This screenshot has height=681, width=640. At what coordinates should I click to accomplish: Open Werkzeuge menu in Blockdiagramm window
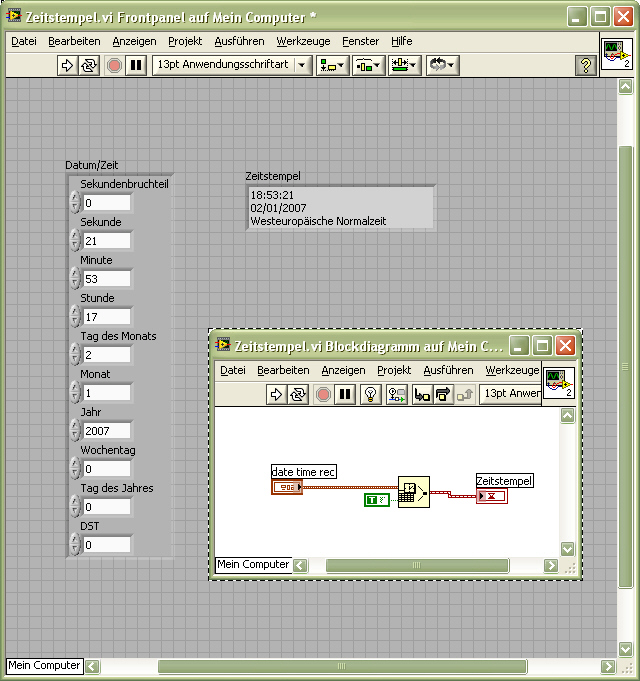click(x=512, y=370)
